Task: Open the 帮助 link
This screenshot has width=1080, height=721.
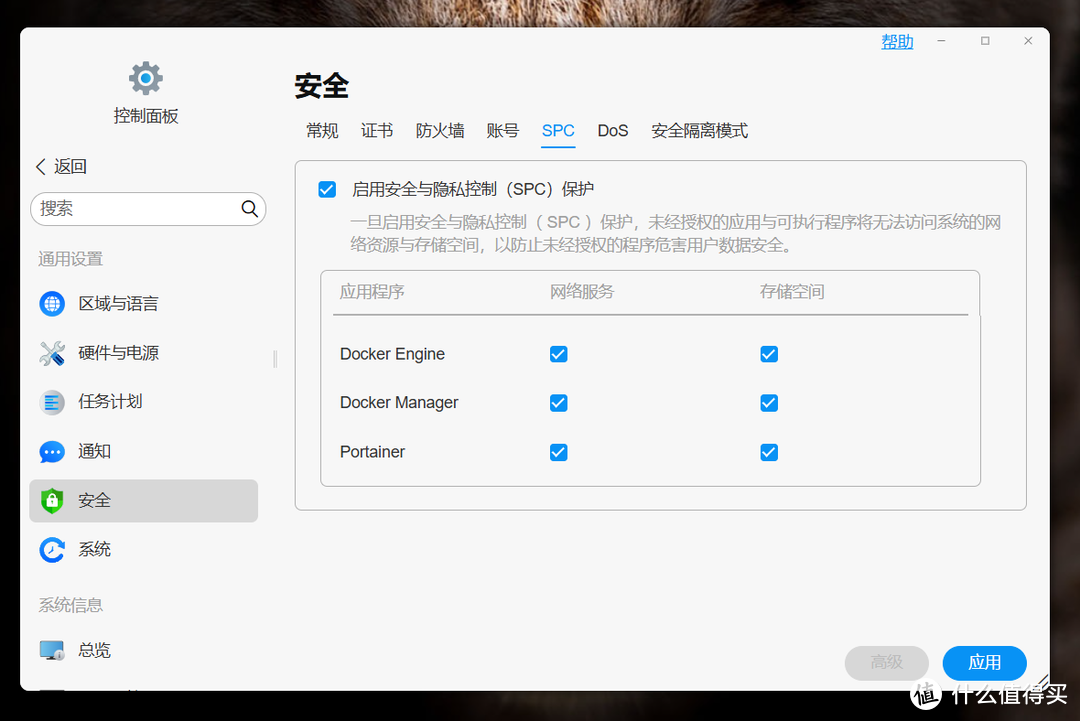Action: pyautogui.click(x=896, y=41)
